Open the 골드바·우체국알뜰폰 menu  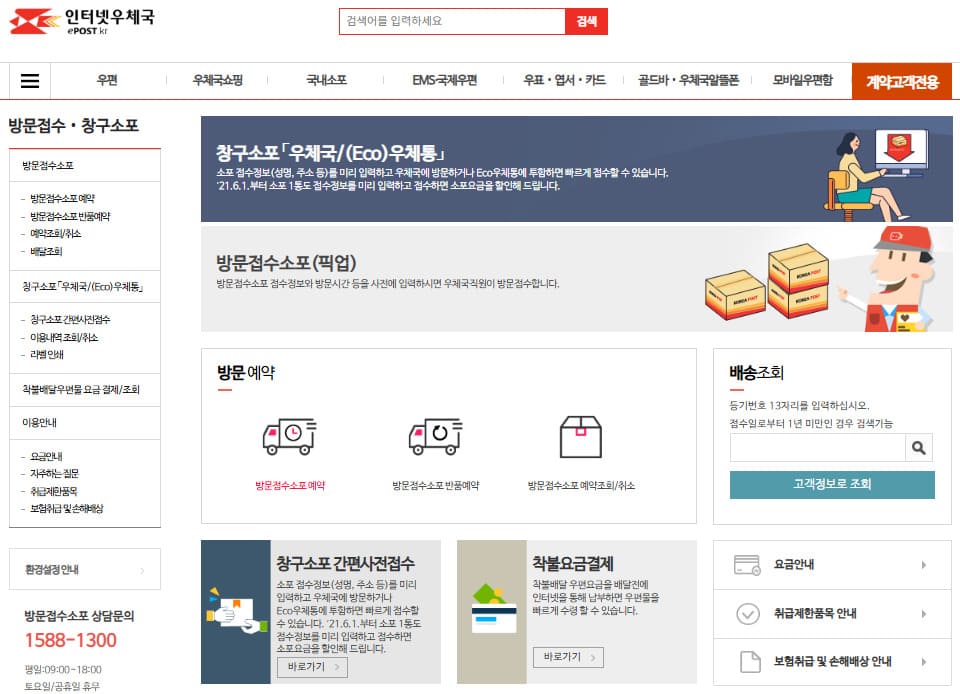(x=688, y=80)
